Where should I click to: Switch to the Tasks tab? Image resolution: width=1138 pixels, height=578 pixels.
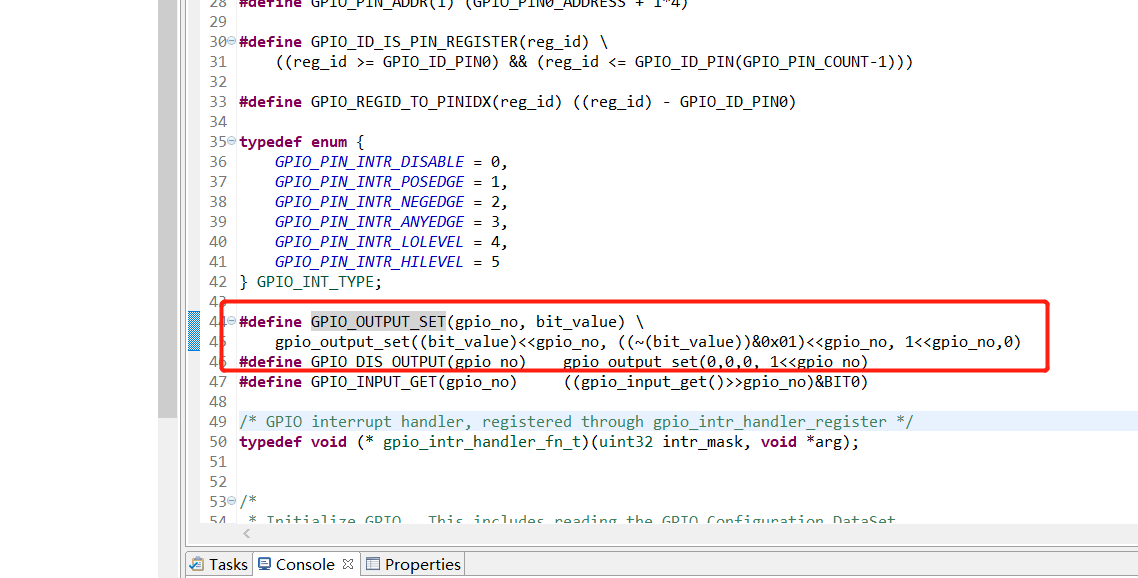click(x=218, y=564)
